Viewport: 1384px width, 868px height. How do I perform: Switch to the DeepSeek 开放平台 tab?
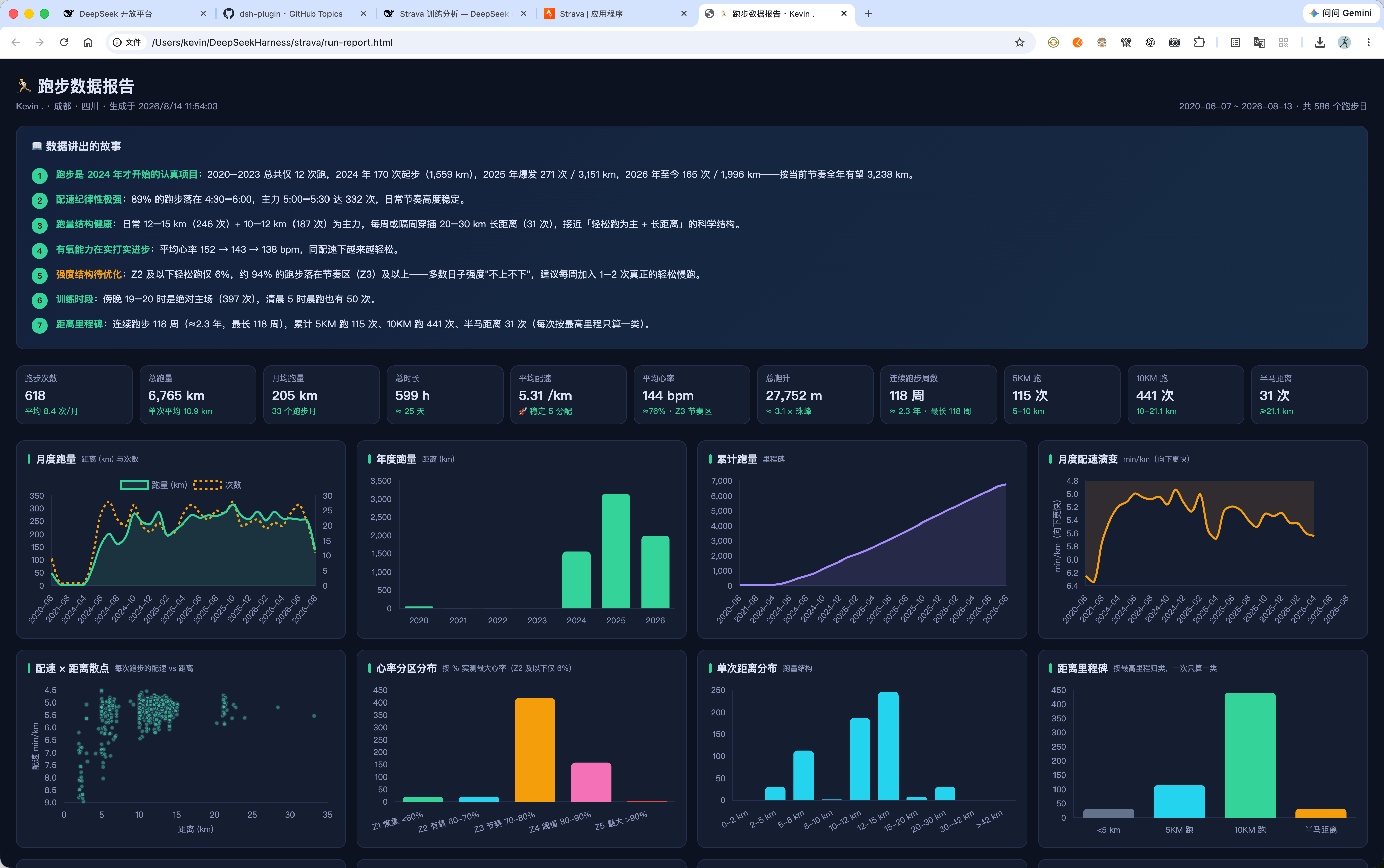click(x=135, y=14)
